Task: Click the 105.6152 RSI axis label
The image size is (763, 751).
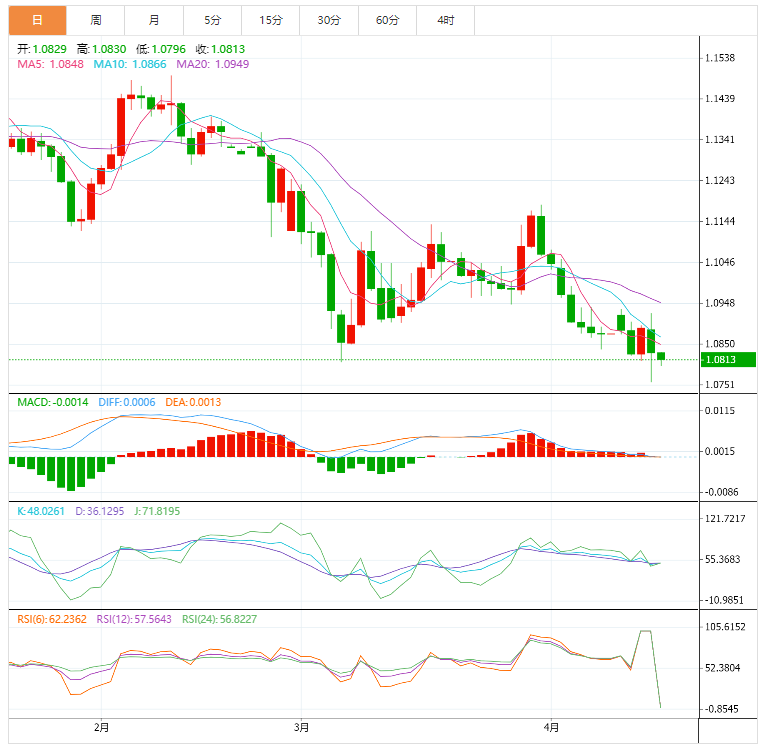Action: coord(725,627)
